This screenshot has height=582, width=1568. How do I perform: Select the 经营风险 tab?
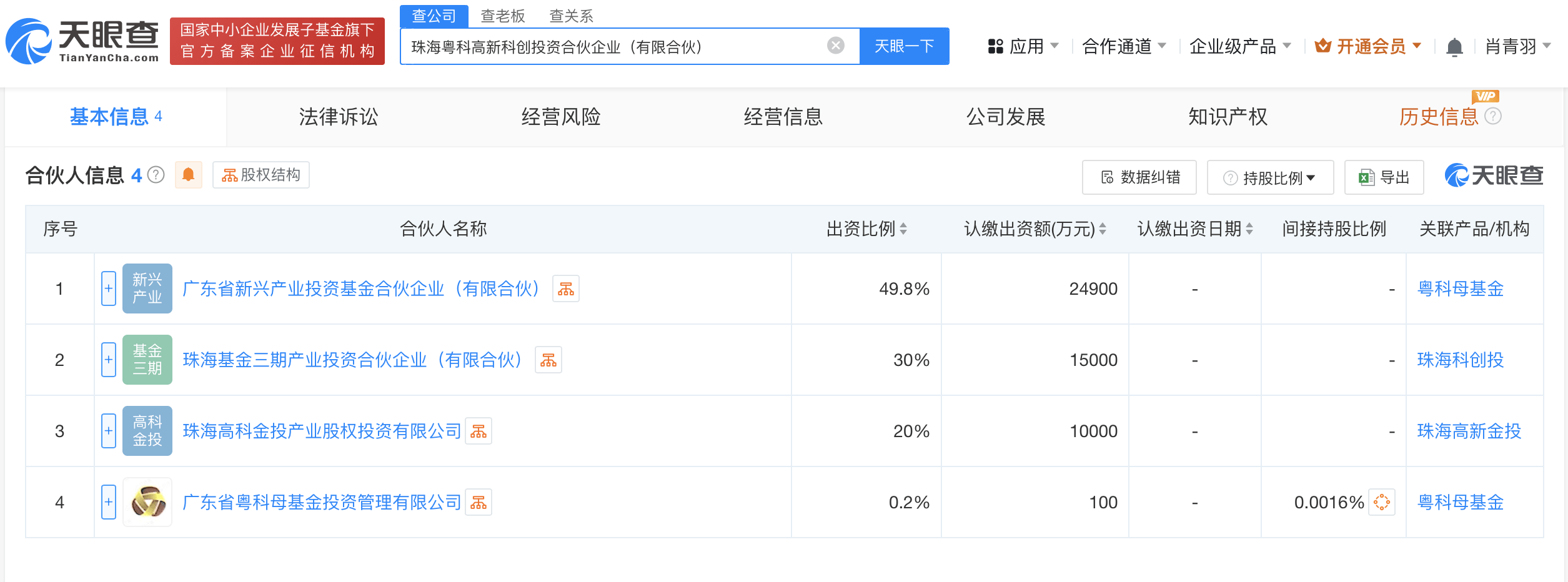[561, 117]
